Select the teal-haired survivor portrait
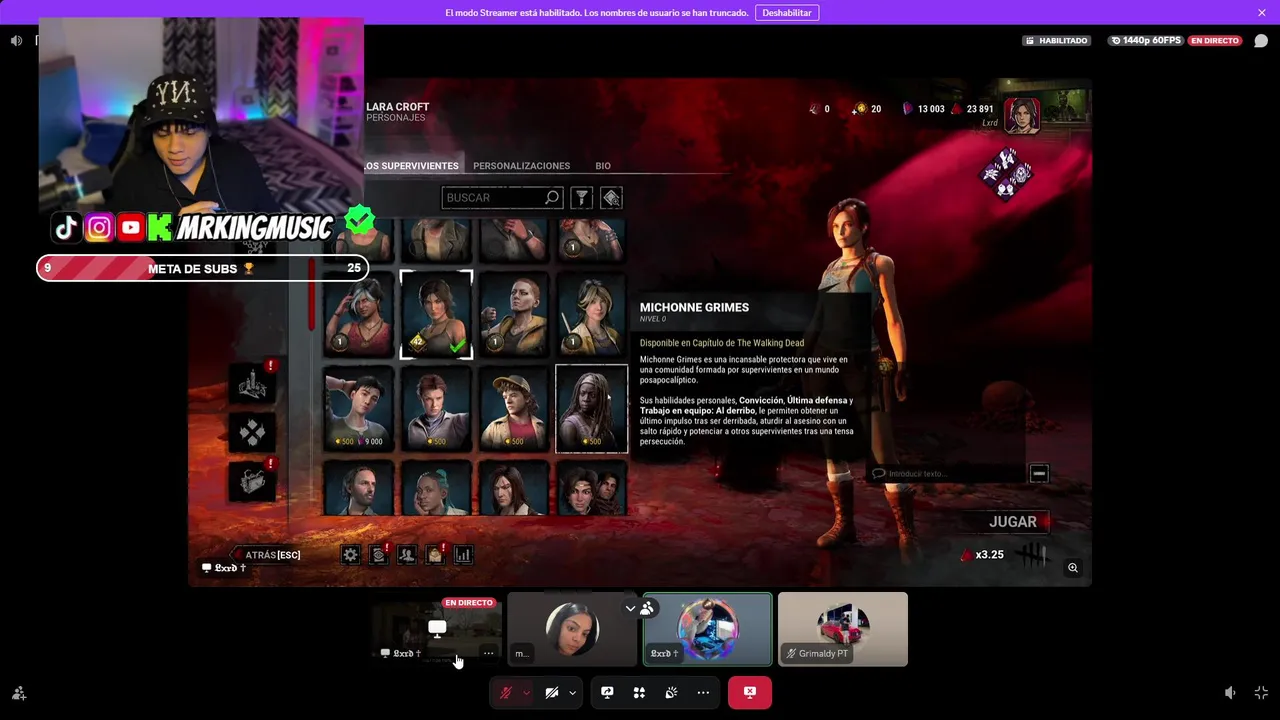The width and height of the screenshot is (1280, 720). point(436,488)
